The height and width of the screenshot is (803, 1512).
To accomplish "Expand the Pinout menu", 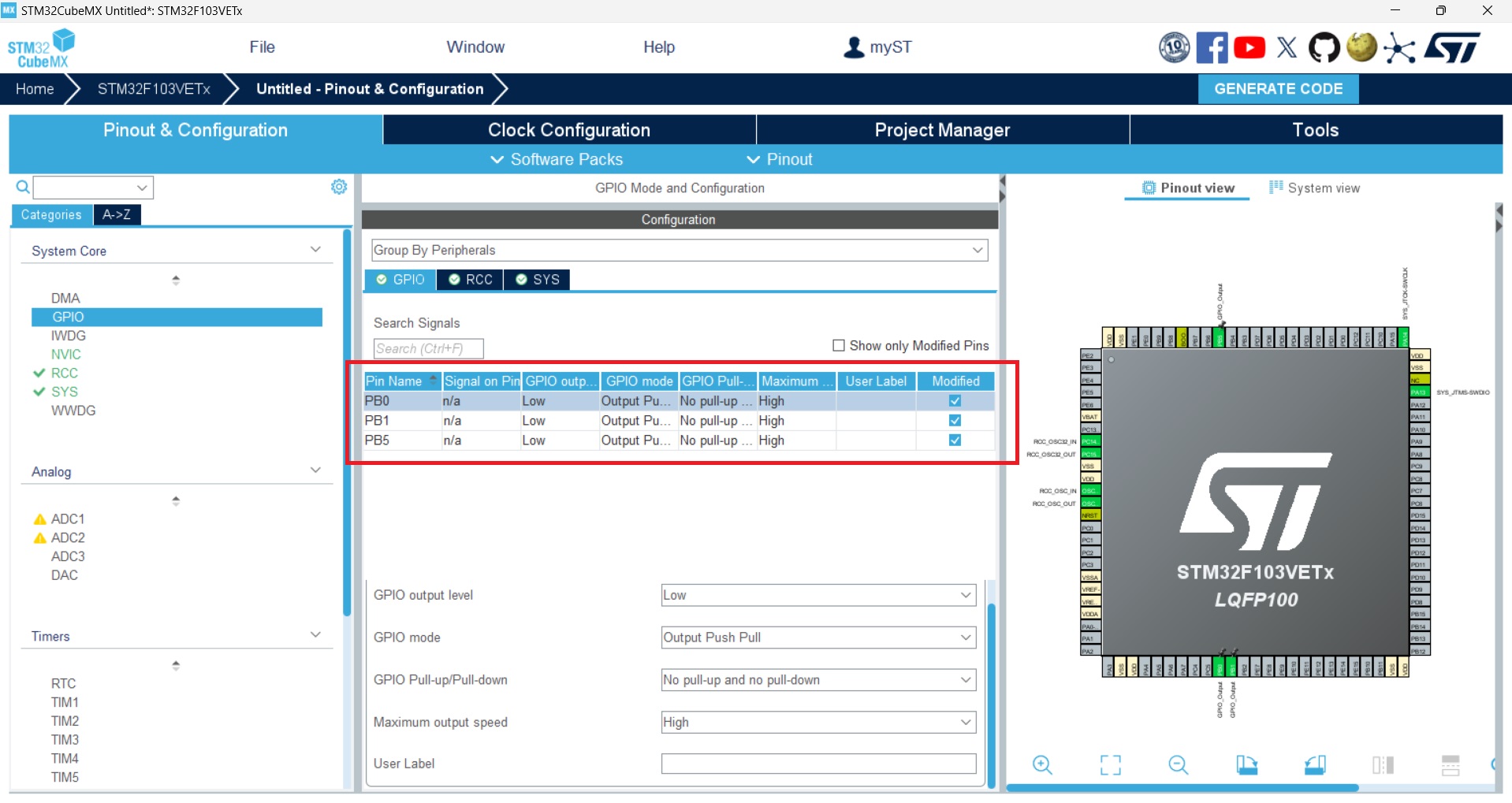I will [x=779, y=159].
